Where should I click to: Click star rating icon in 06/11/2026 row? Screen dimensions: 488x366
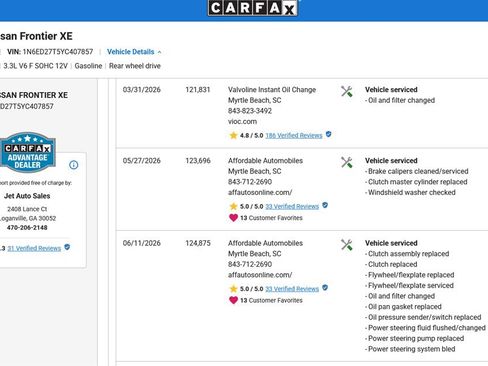point(233,289)
